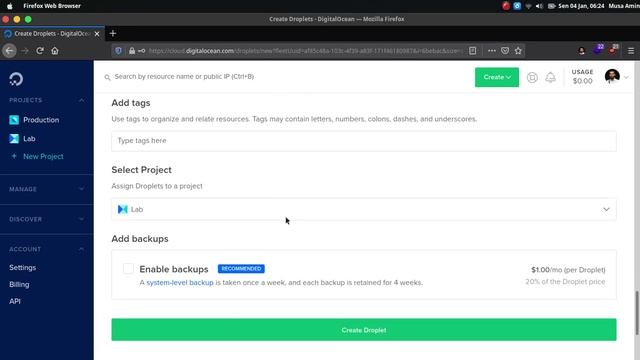Image resolution: width=640 pixels, height=360 pixels.
Task: Open the Production project
Action: tap(41, 120)
